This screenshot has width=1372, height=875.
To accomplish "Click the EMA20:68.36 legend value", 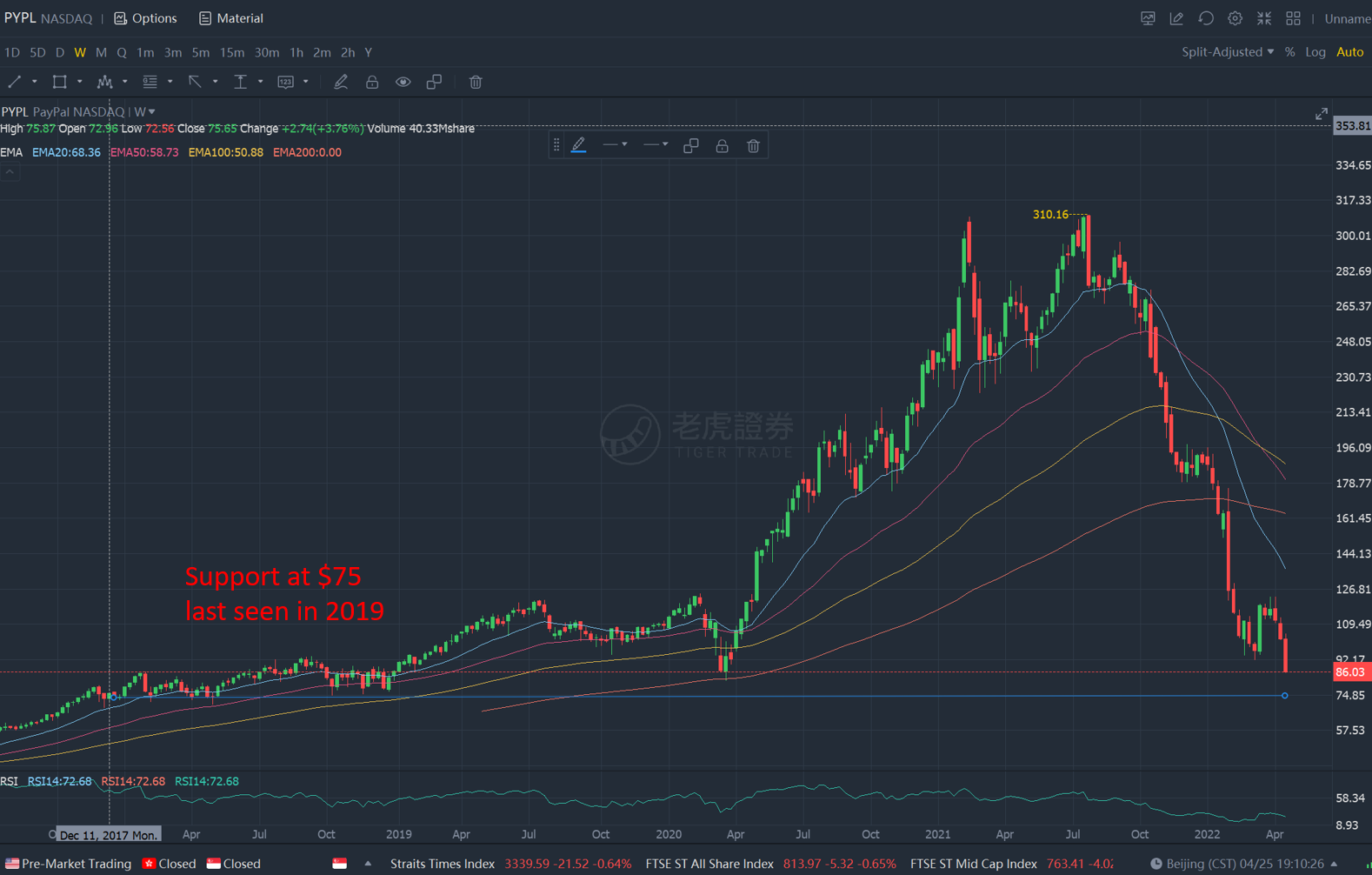I will click(66, 152).
